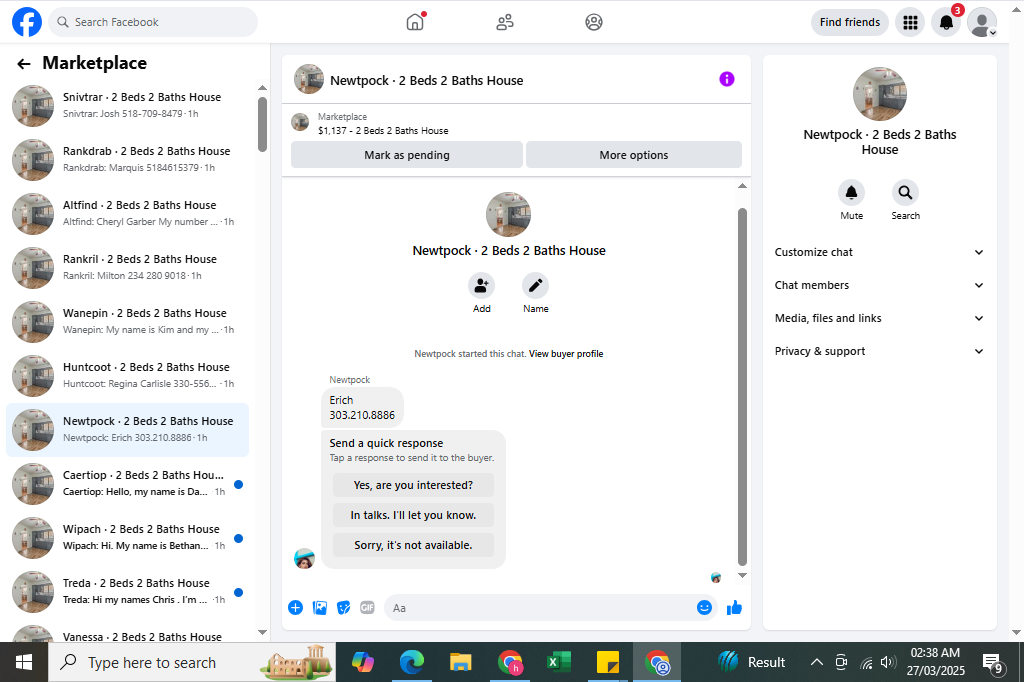
Task: Click the More options button
Action: (633, 155)
